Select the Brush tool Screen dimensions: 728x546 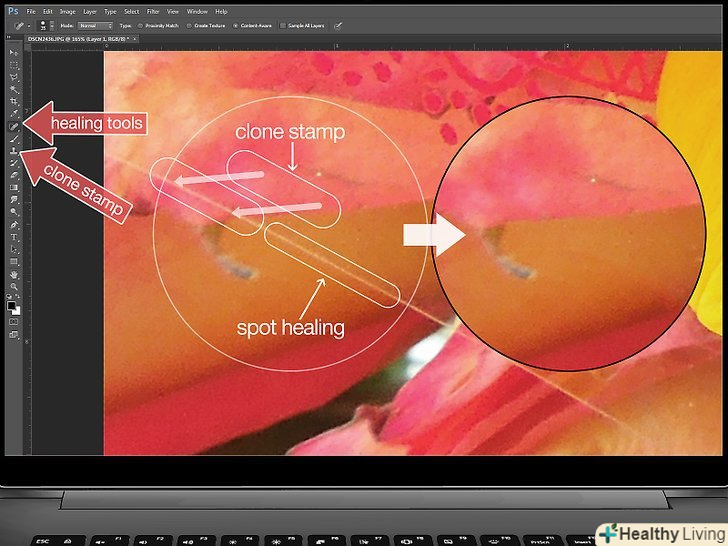[x=13, y=138]
